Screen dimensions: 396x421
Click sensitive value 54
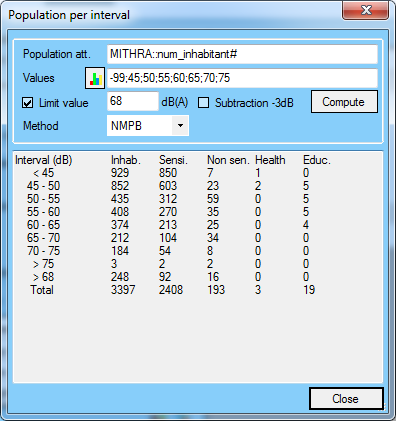pos(165,251)
